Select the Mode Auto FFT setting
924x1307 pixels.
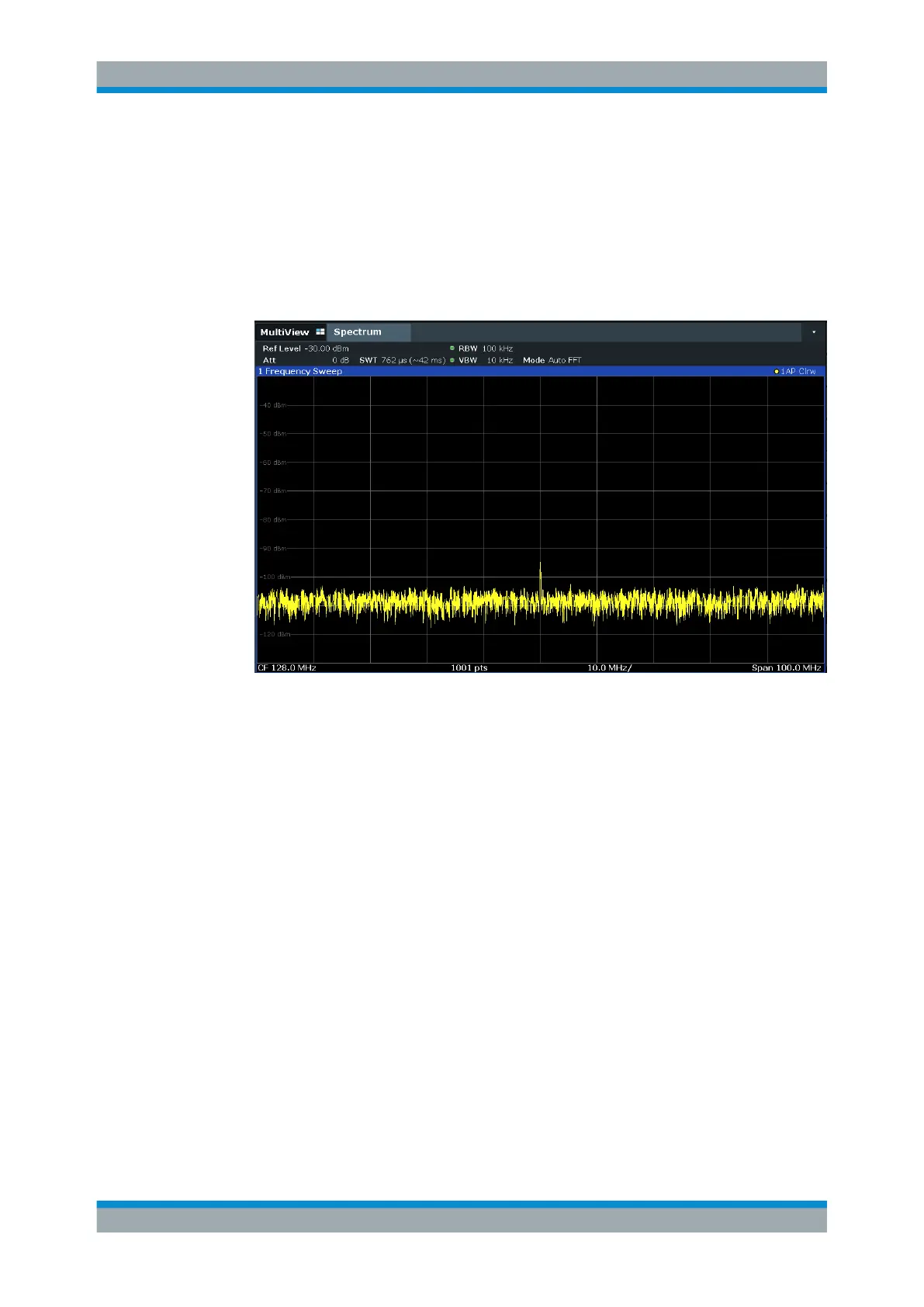coord(552,360)
